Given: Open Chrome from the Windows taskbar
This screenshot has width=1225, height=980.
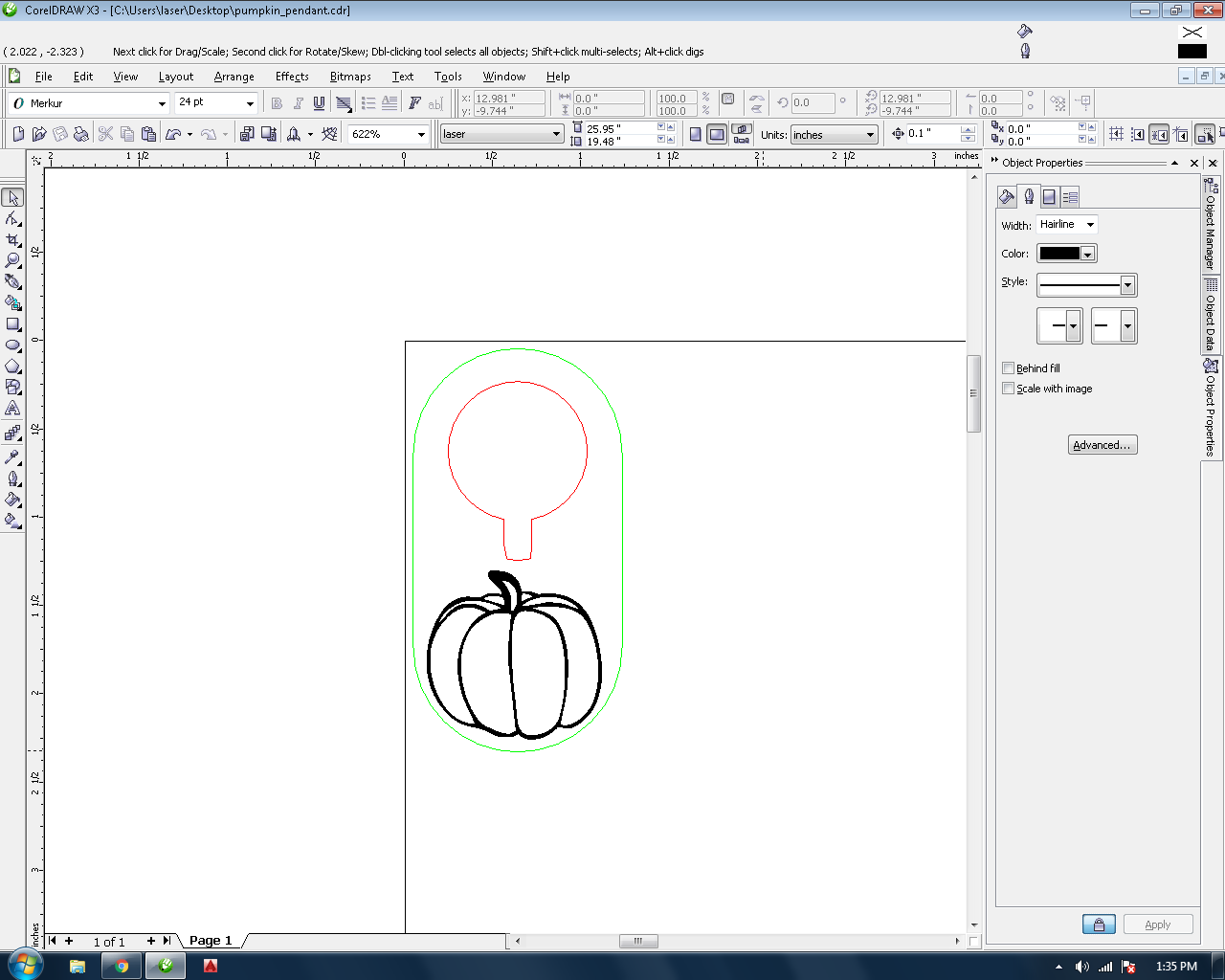Looking at the screenshot, I should coord(122,966).
